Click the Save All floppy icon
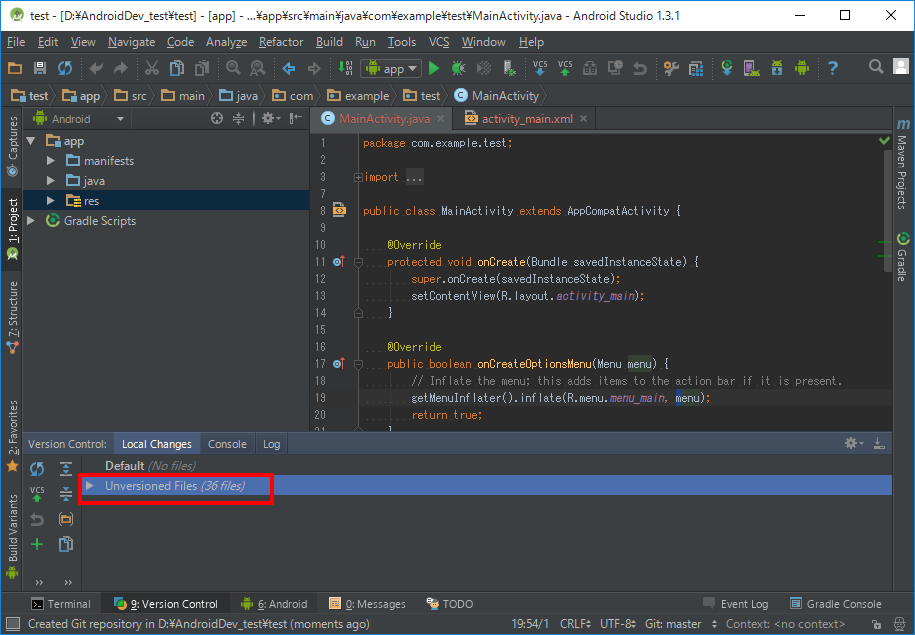 click(40, 68)
